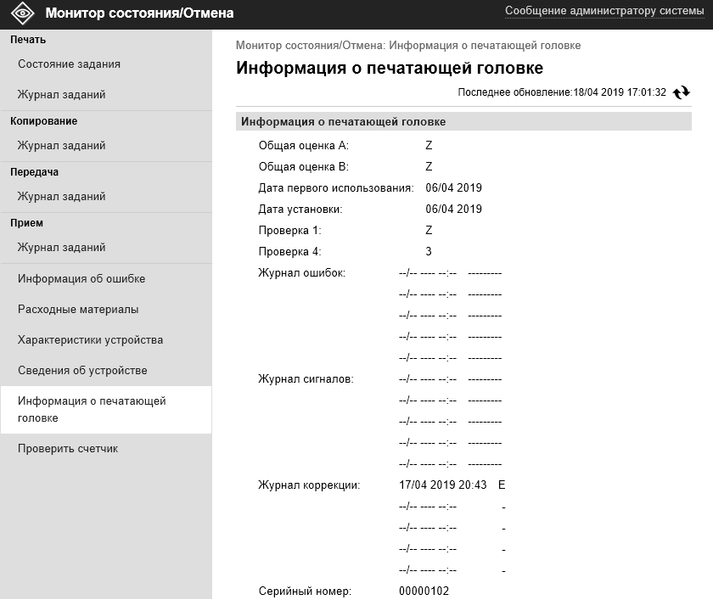The height and width of the screenshot is (599, 713).
Task: Click the gray Информация о печатающей головке section bar
Action: [x=464, y=121]
